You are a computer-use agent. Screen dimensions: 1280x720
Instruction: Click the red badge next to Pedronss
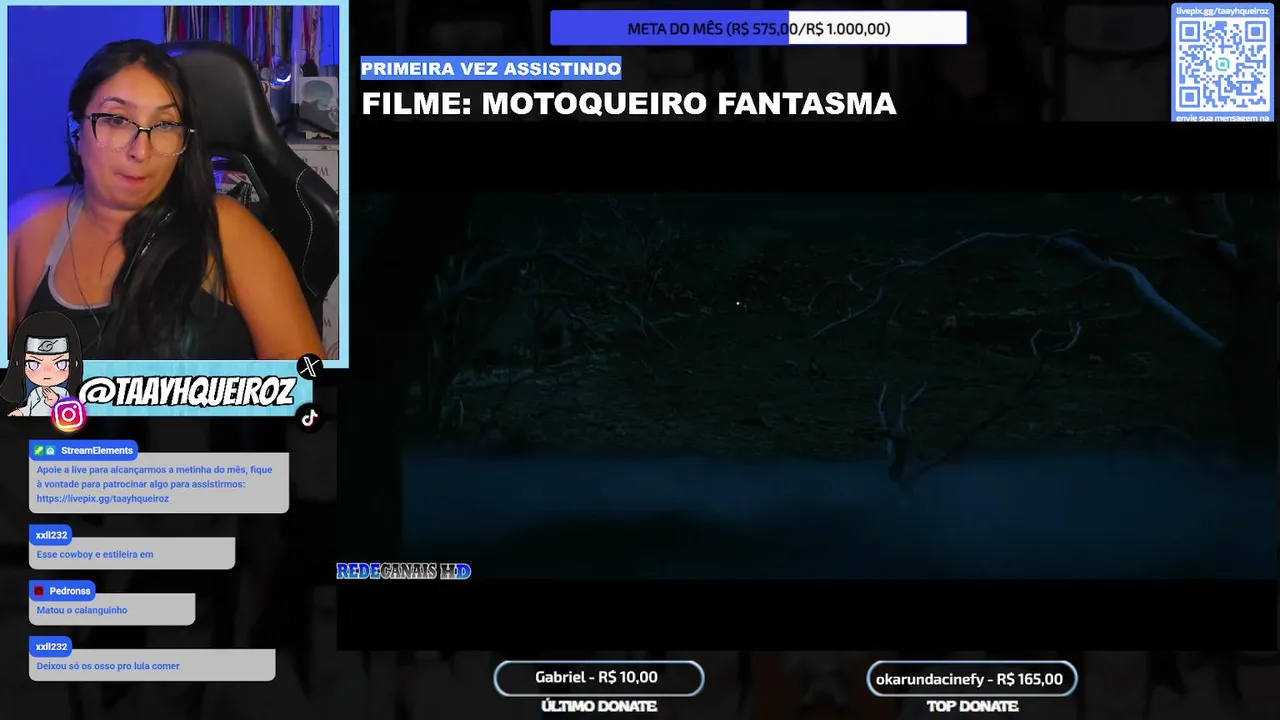click(40, 591)
